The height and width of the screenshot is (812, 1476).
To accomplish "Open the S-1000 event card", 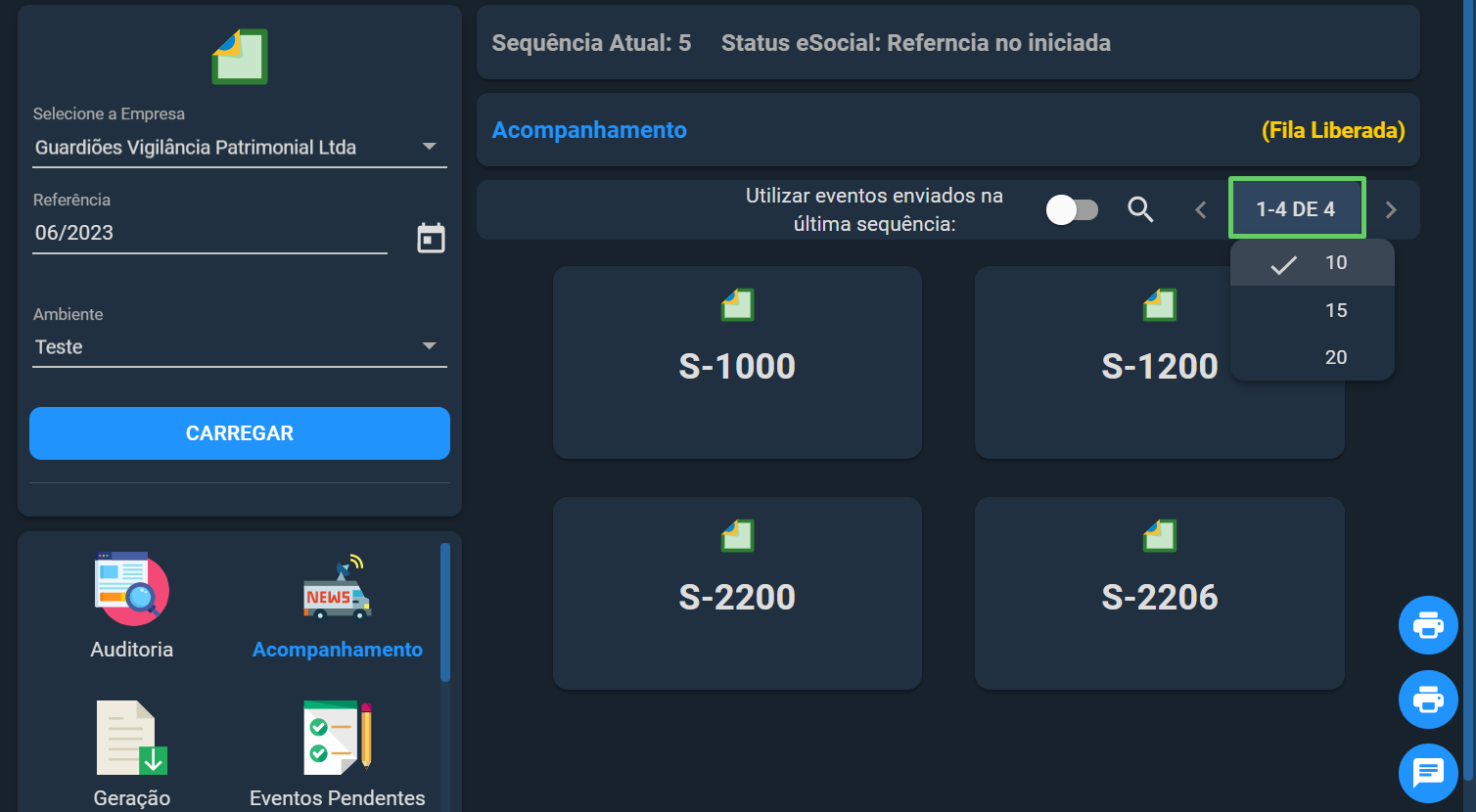I will click(737, 362).
